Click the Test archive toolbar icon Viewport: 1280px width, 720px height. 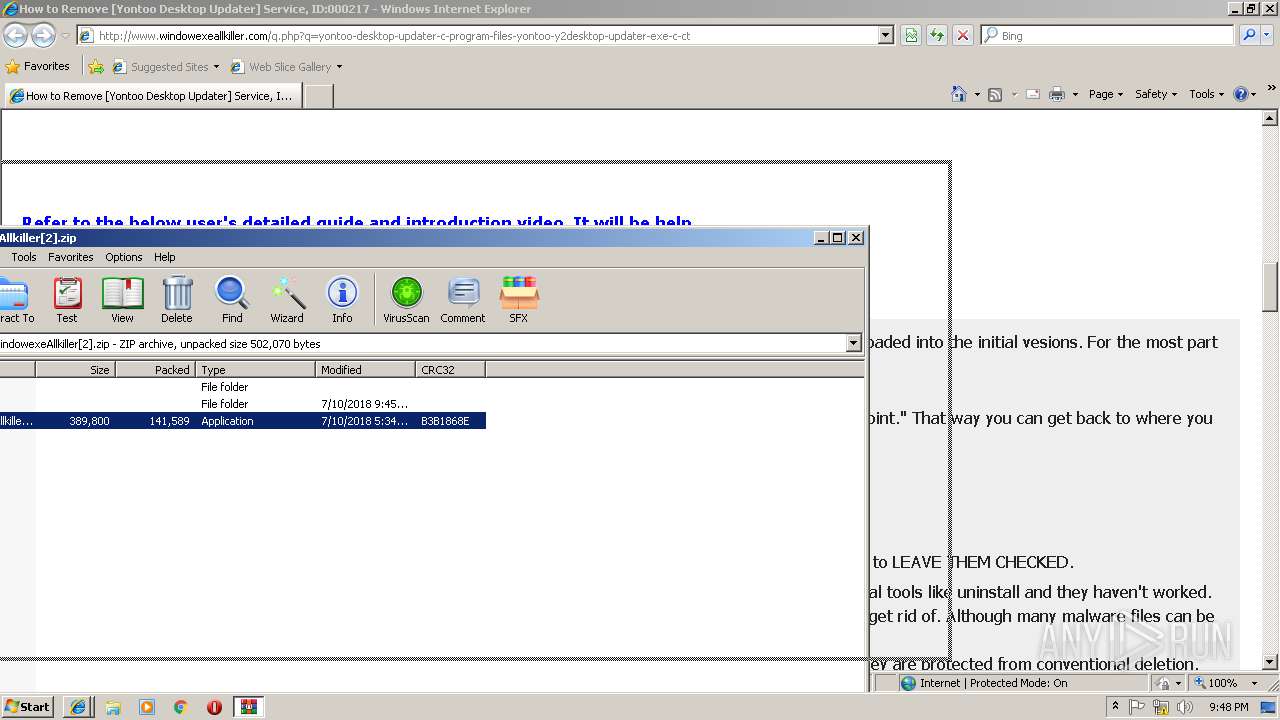67,300
